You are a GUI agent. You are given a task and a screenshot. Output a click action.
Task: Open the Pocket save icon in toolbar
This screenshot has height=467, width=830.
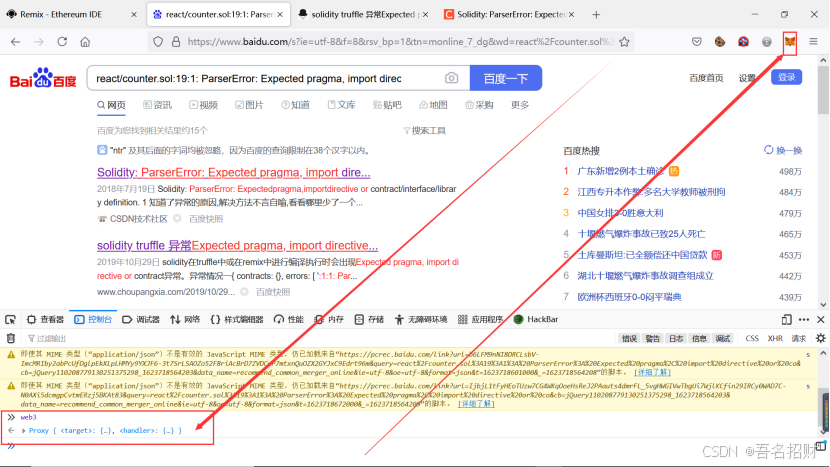coord(697,42)
